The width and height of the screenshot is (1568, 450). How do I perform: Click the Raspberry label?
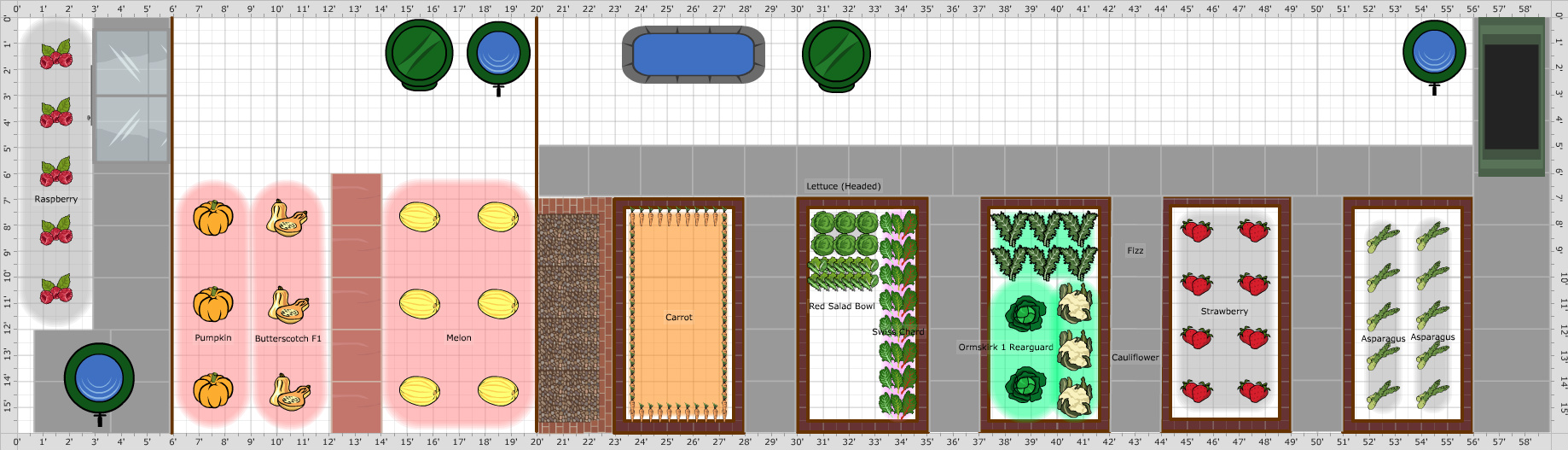56,199
